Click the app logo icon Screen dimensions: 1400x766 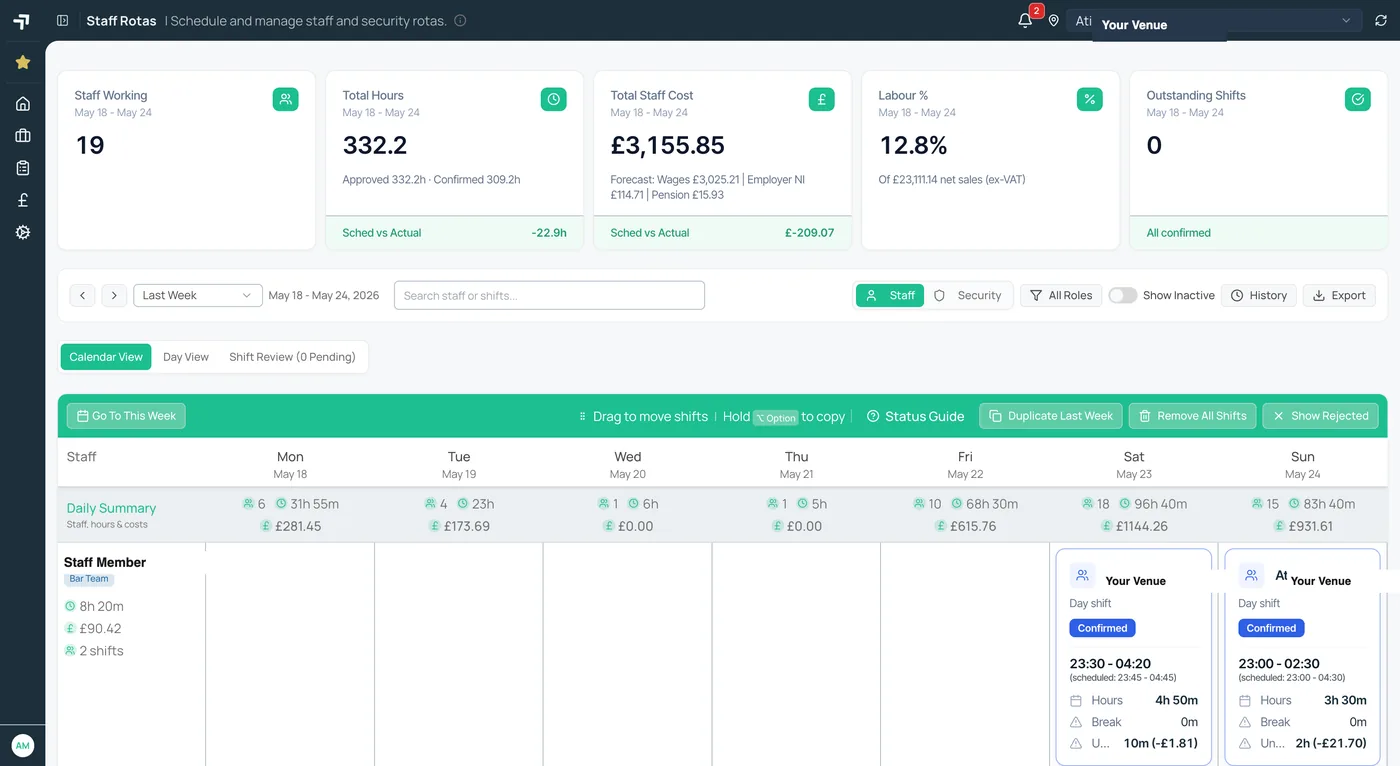[22, 21]
